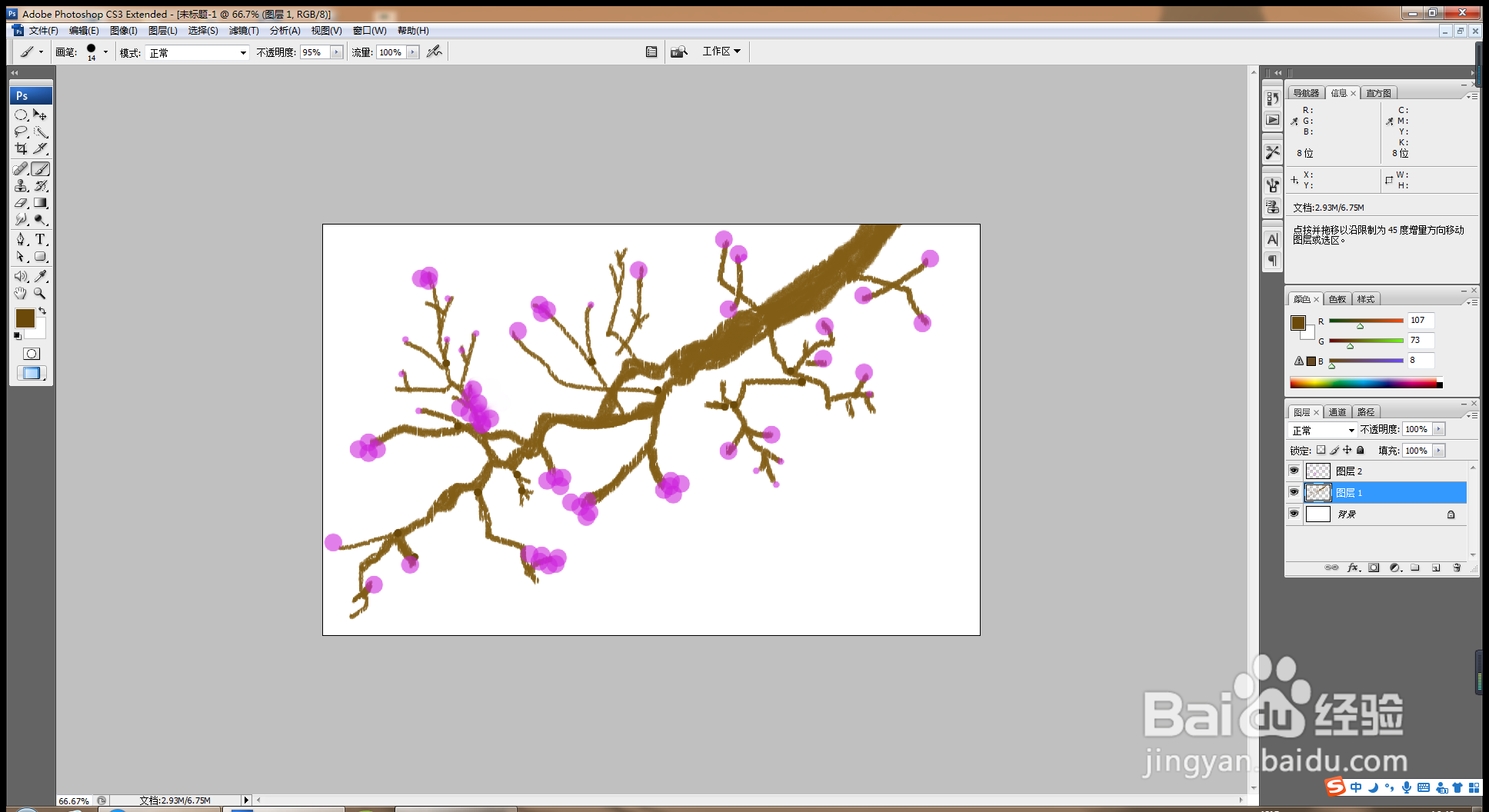The image size is (1489, 812).
Task: Open the 滤镜(T) menu
Action: click(x=244, y=31)
